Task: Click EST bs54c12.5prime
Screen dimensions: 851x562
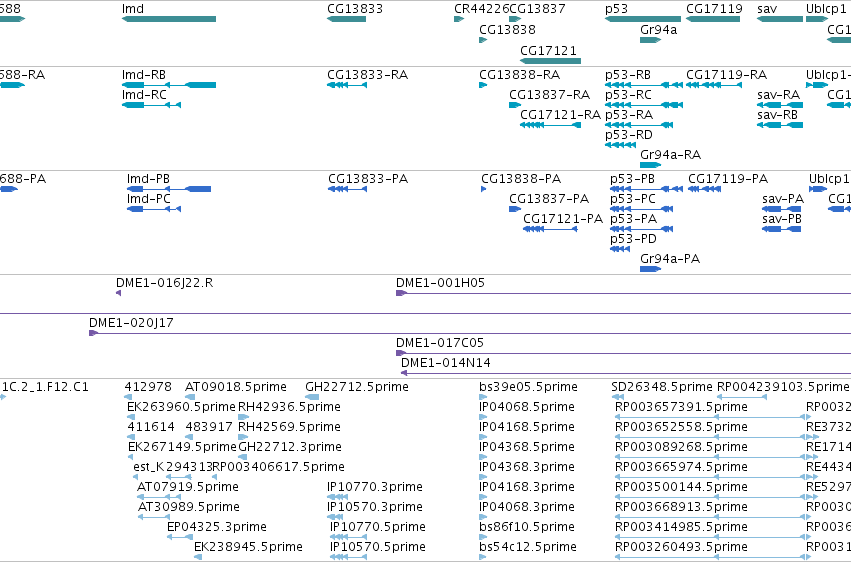Action: point(483,557)
